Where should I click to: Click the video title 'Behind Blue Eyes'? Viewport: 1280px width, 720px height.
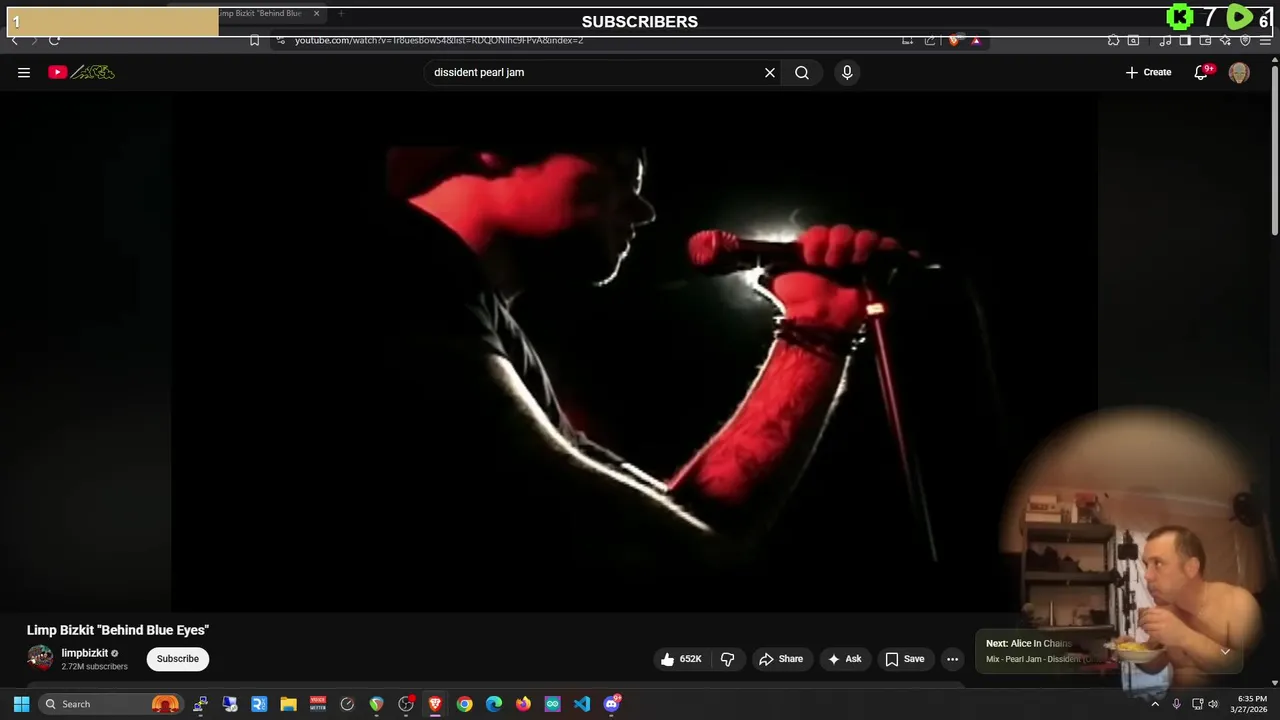click(x=118, y=630)
